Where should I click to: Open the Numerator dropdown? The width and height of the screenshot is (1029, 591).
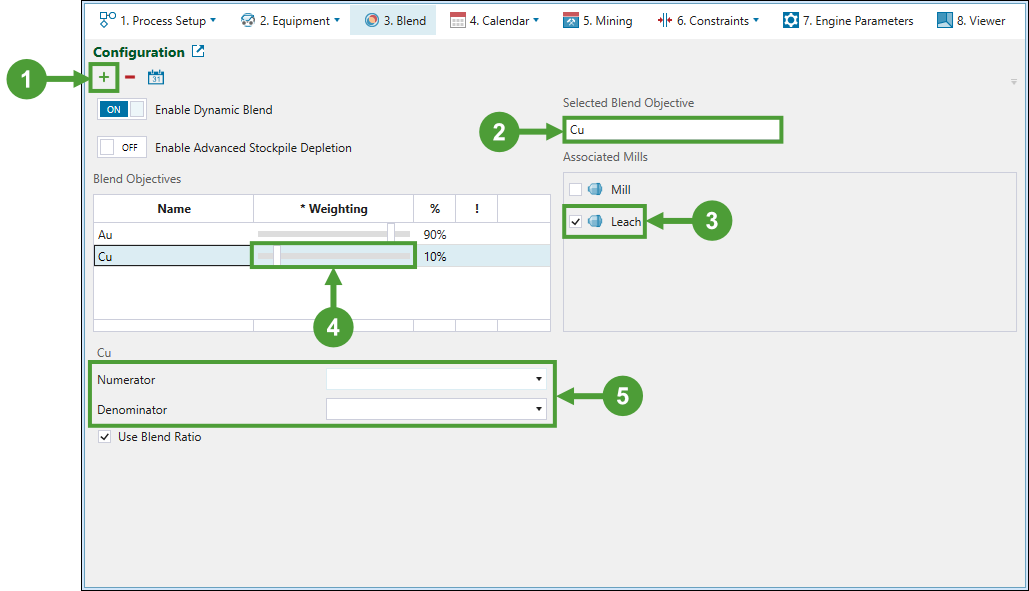538,380
